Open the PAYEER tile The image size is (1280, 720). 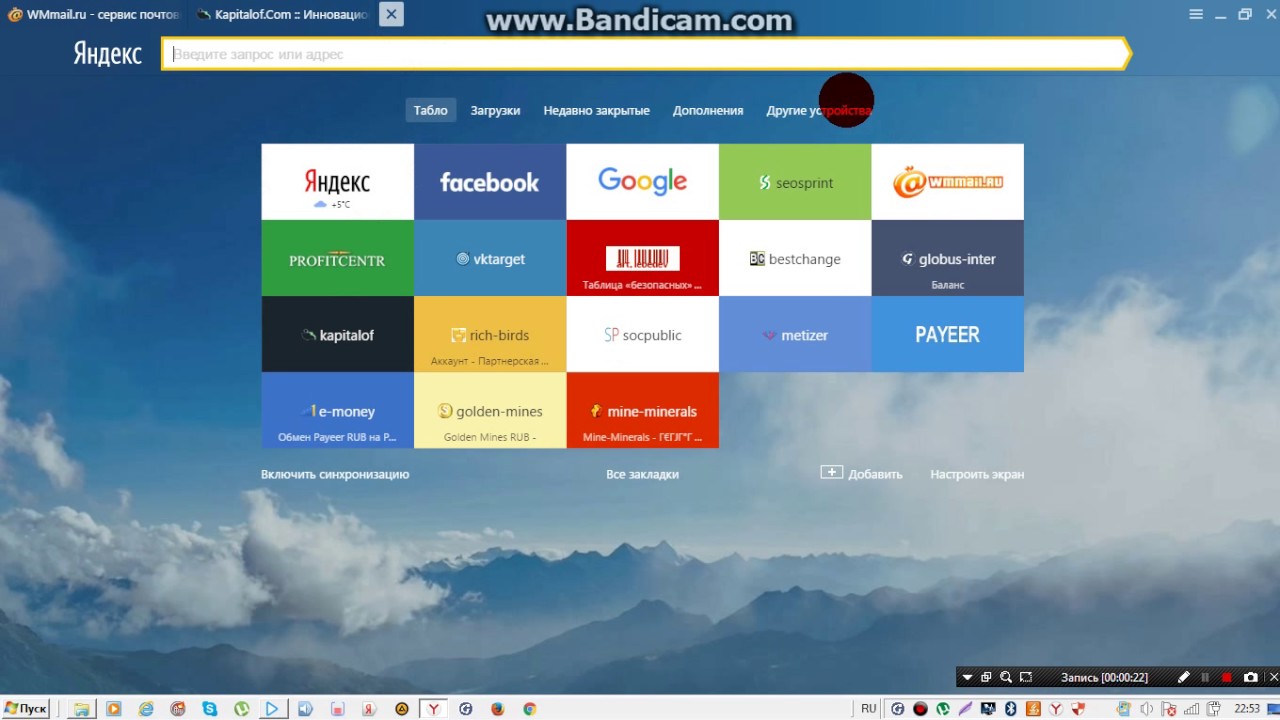pyautogui.click(x=947, y=334)
